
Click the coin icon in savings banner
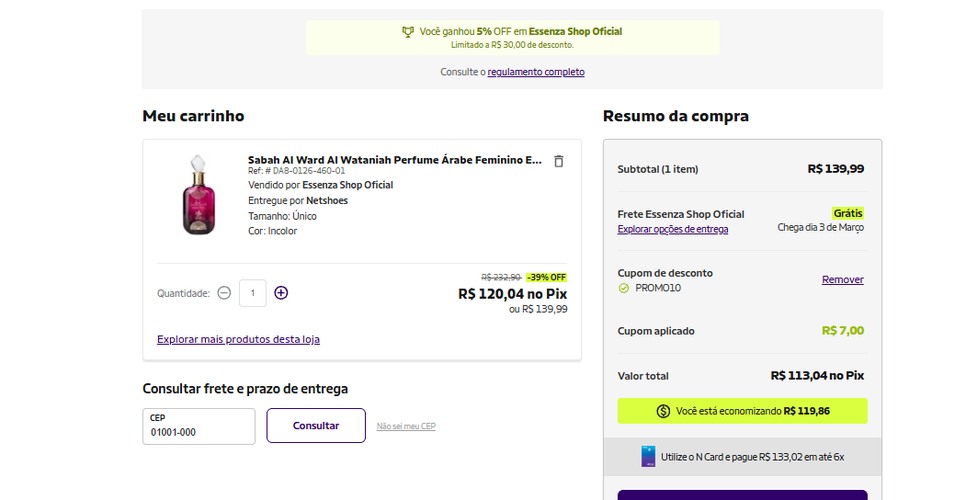tap(663, 411)
